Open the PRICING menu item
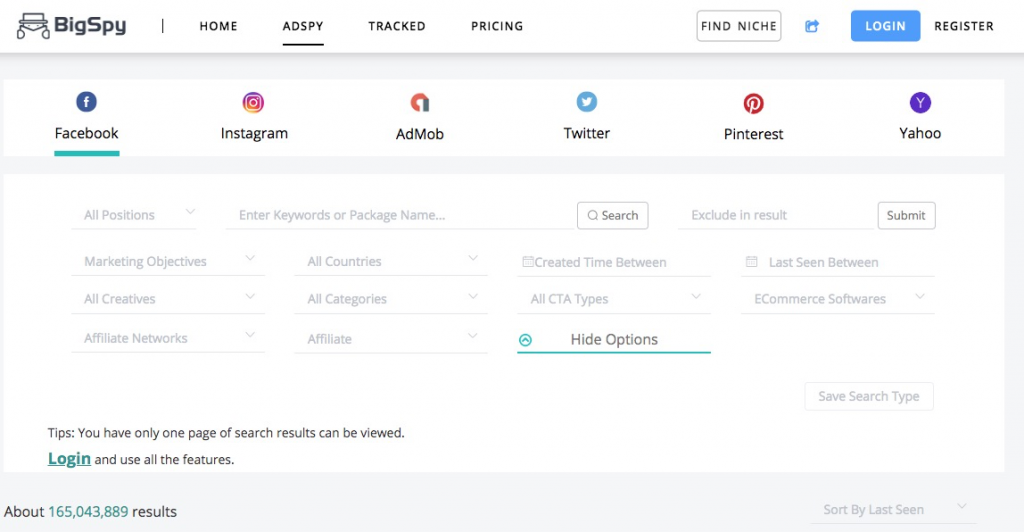 (x=497, y=26)
